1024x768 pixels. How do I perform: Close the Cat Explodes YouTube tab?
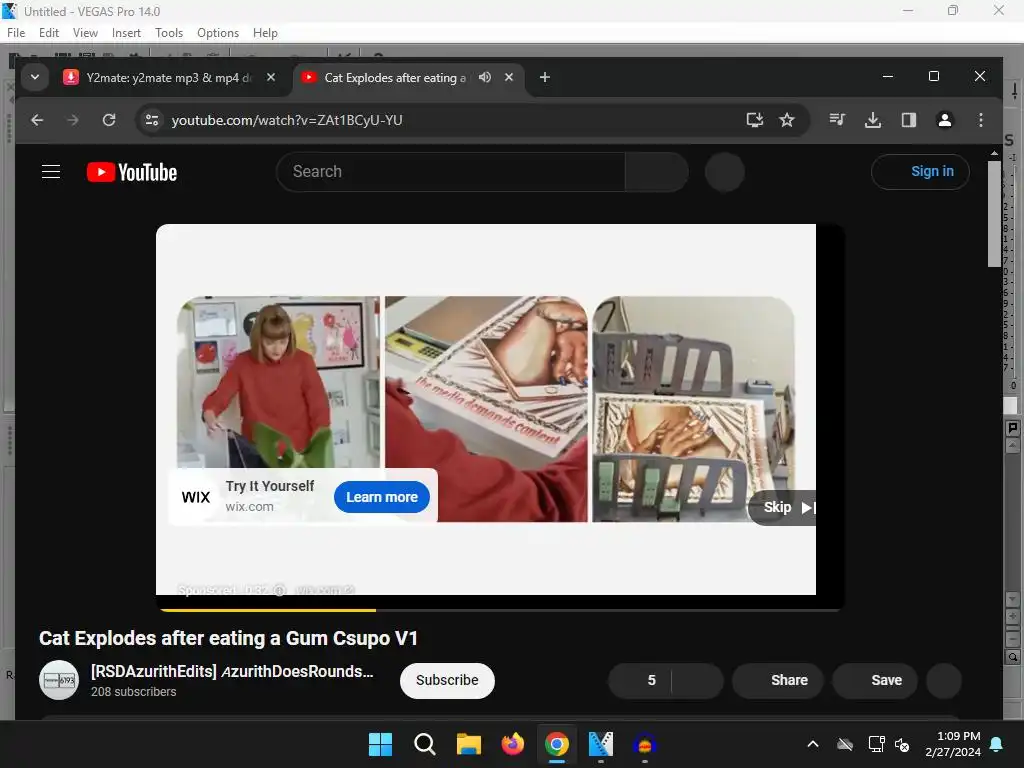coord(509,78)
